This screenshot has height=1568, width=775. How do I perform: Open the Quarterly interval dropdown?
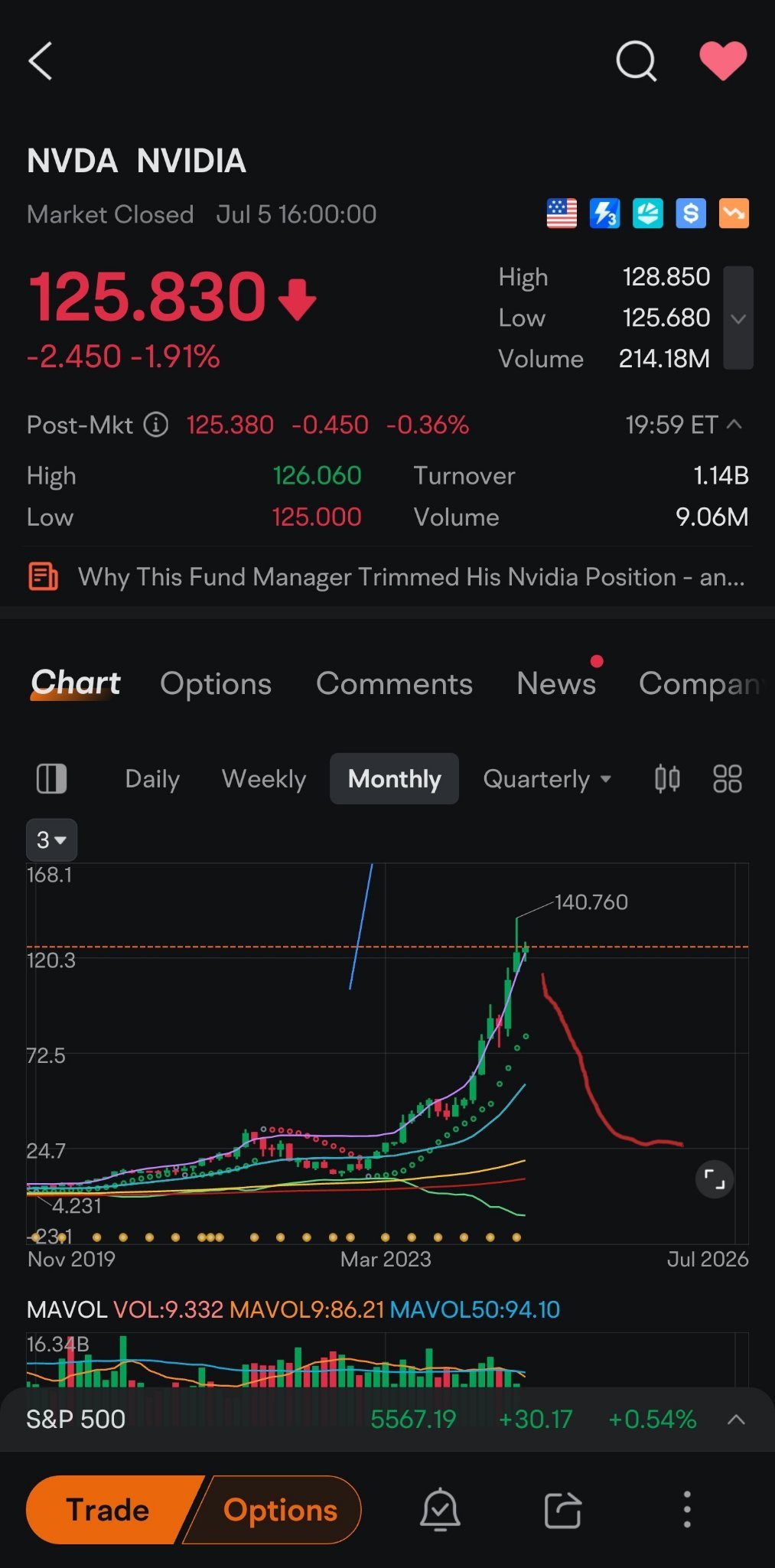point(546,779)
